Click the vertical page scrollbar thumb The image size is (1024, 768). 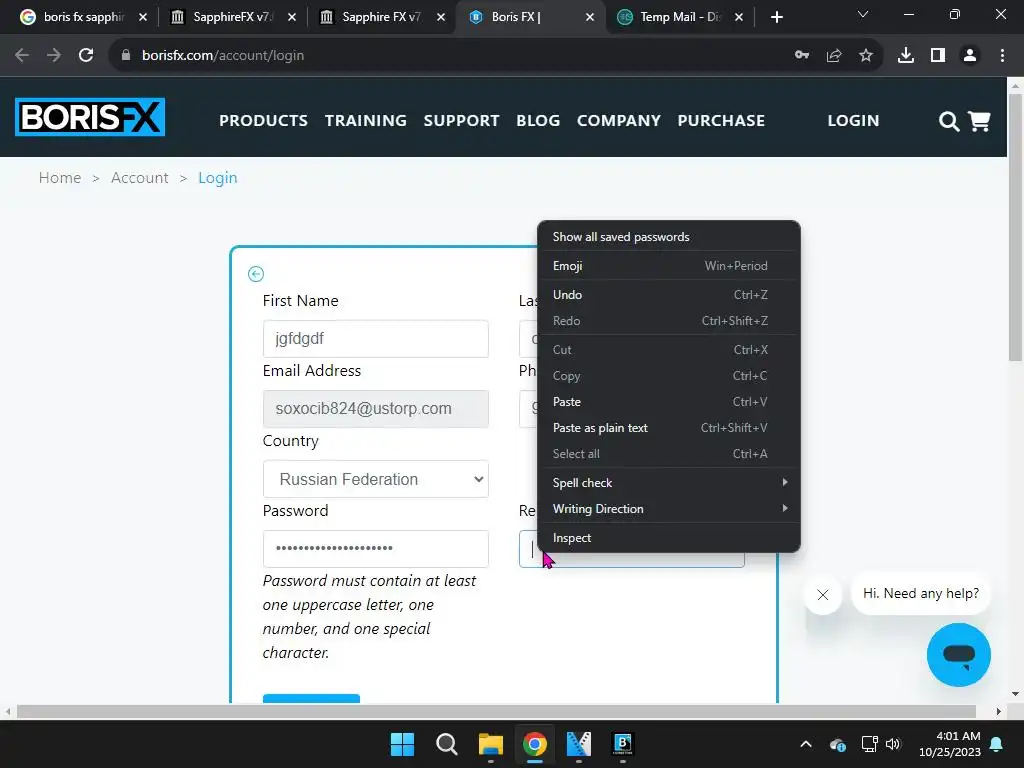[1015, 227]
